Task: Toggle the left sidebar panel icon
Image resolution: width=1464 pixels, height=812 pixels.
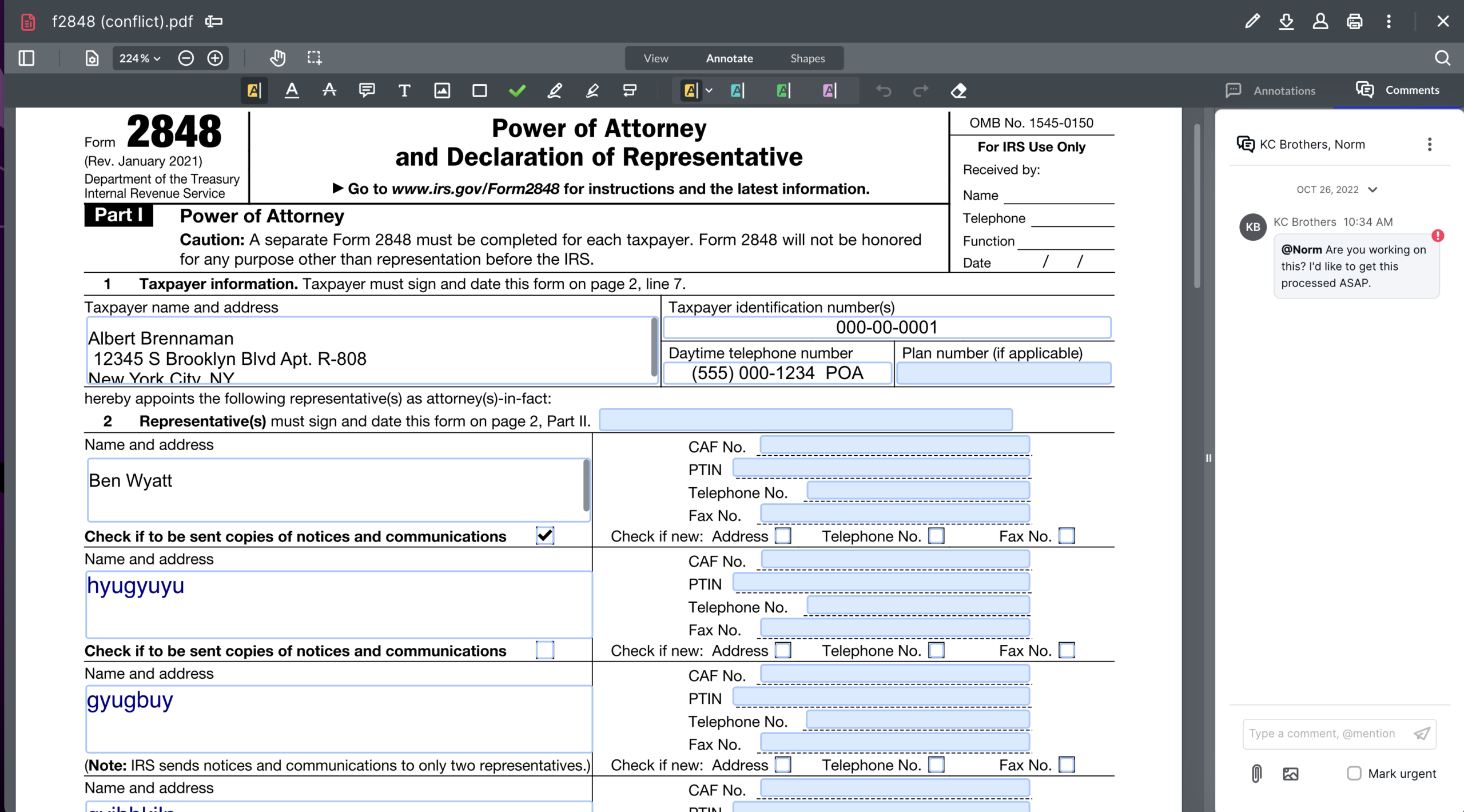Action: click(26, 58)
